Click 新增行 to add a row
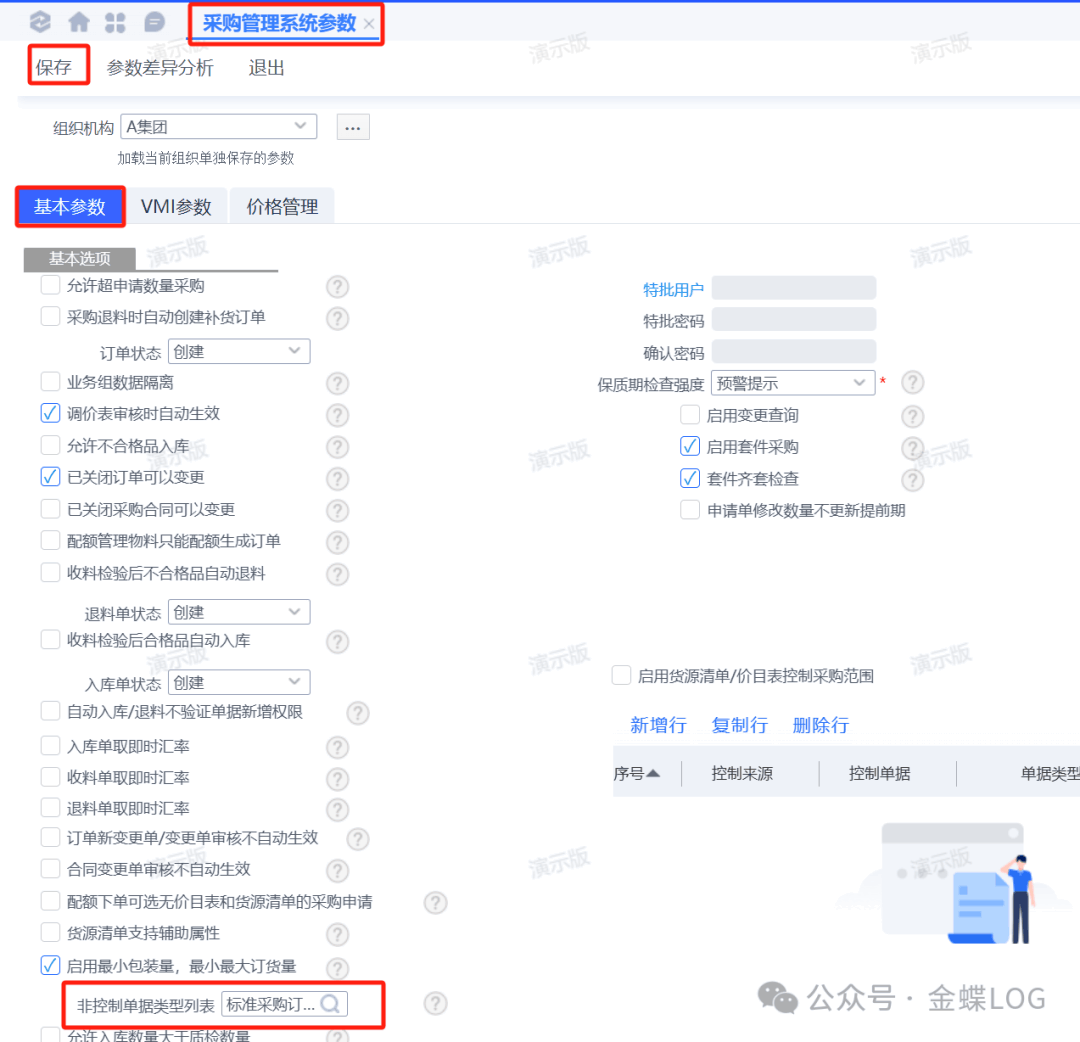Viewport: 1080px width, 1042px height. pyautogui.click(x=658, y=725)
